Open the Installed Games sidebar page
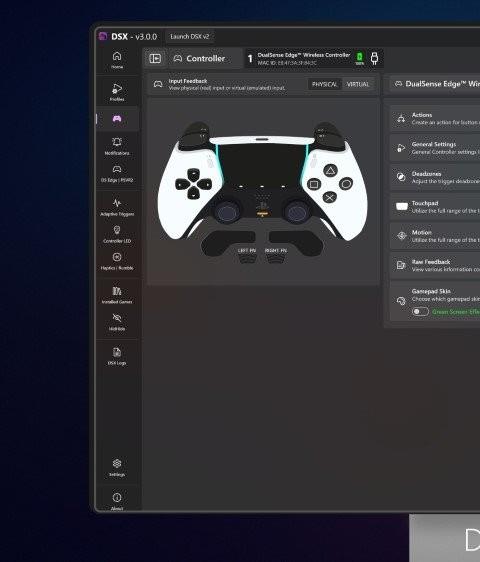Viewport: 480px width, 562px height. (117, 295)
